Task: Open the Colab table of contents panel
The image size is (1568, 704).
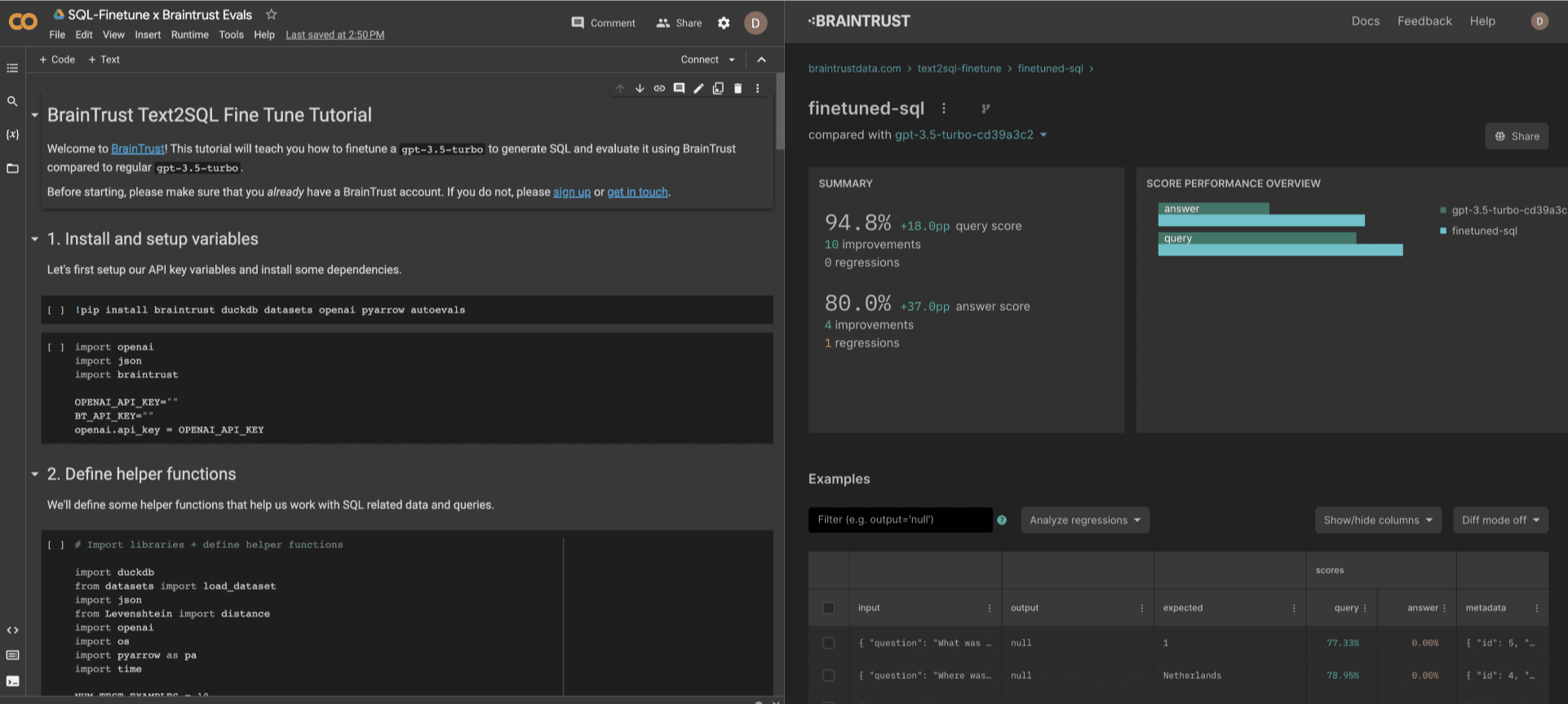Action: click(12, 69)
